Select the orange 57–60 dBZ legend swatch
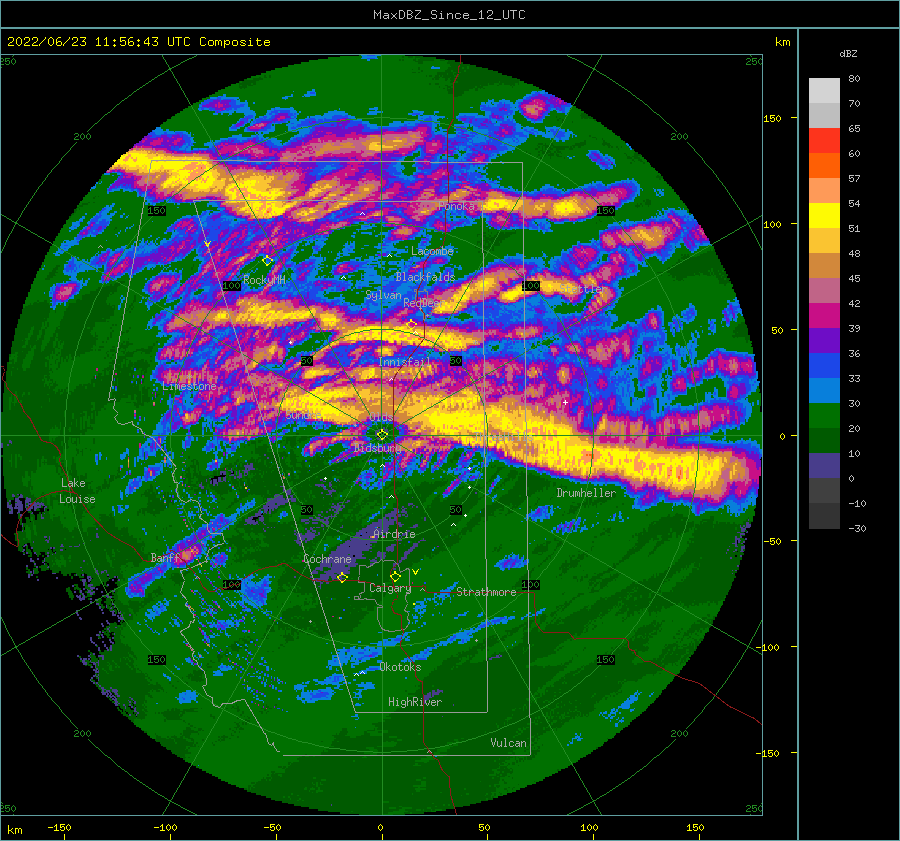This screenshot has width=900, height=841. [824, 165]
